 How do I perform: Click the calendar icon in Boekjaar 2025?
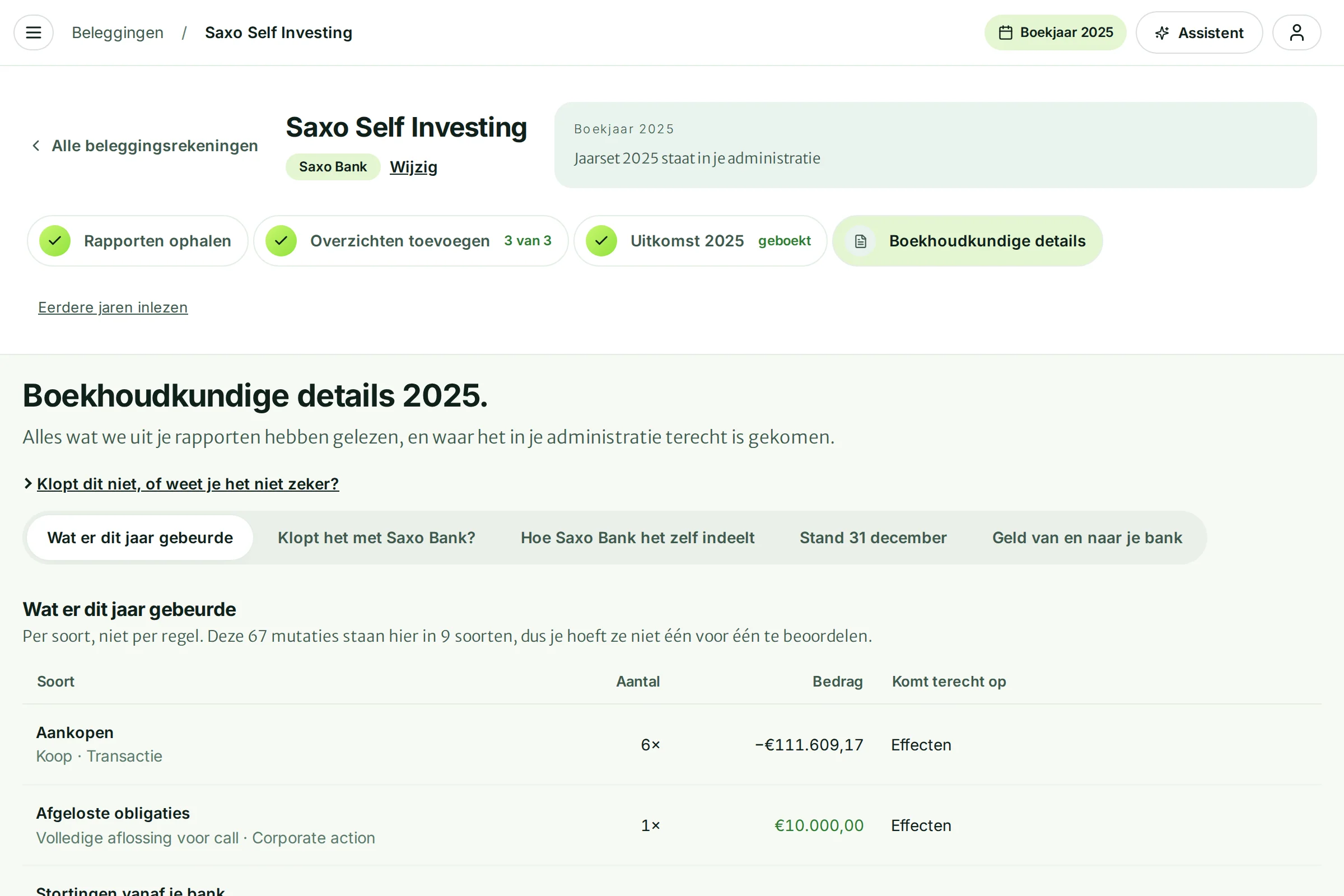[1005, 32]
